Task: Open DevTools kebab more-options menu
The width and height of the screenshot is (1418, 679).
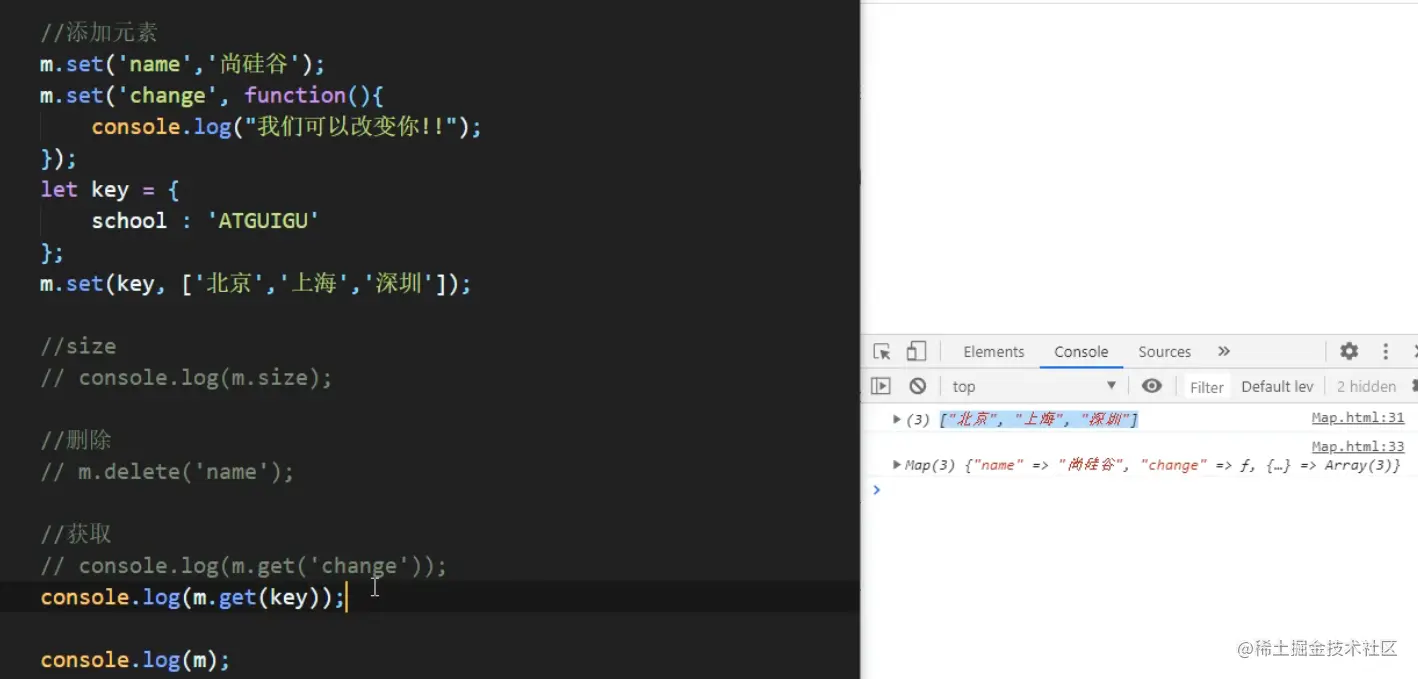Action: (1386, 351)
